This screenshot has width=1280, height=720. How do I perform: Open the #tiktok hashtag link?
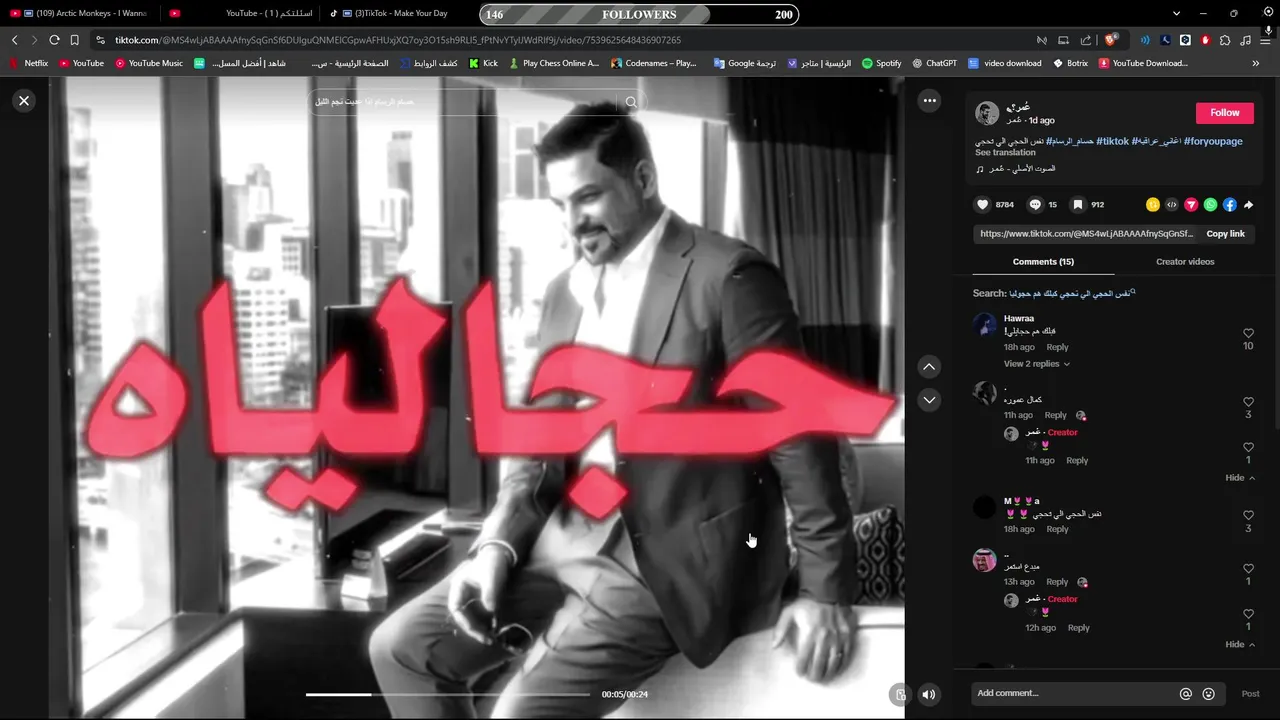[x=1112, y=141]
